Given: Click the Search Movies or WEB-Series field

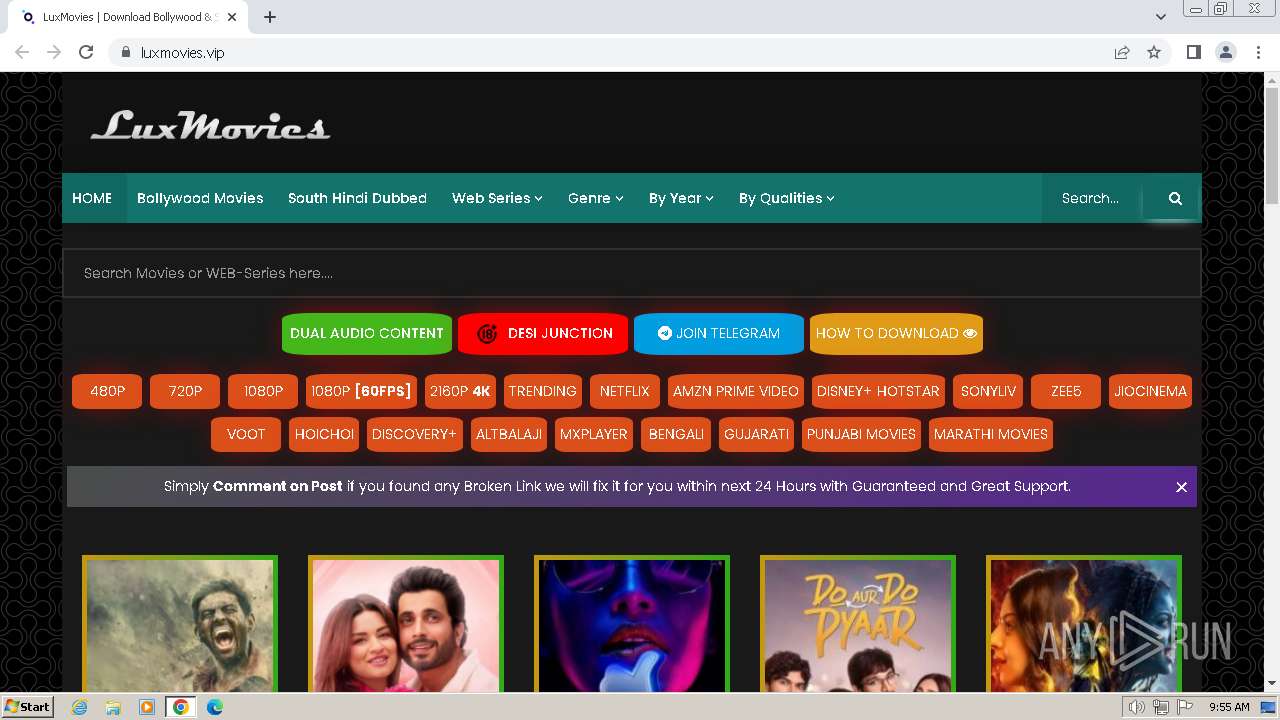Looking at the screenshot, I should (631, 273).
